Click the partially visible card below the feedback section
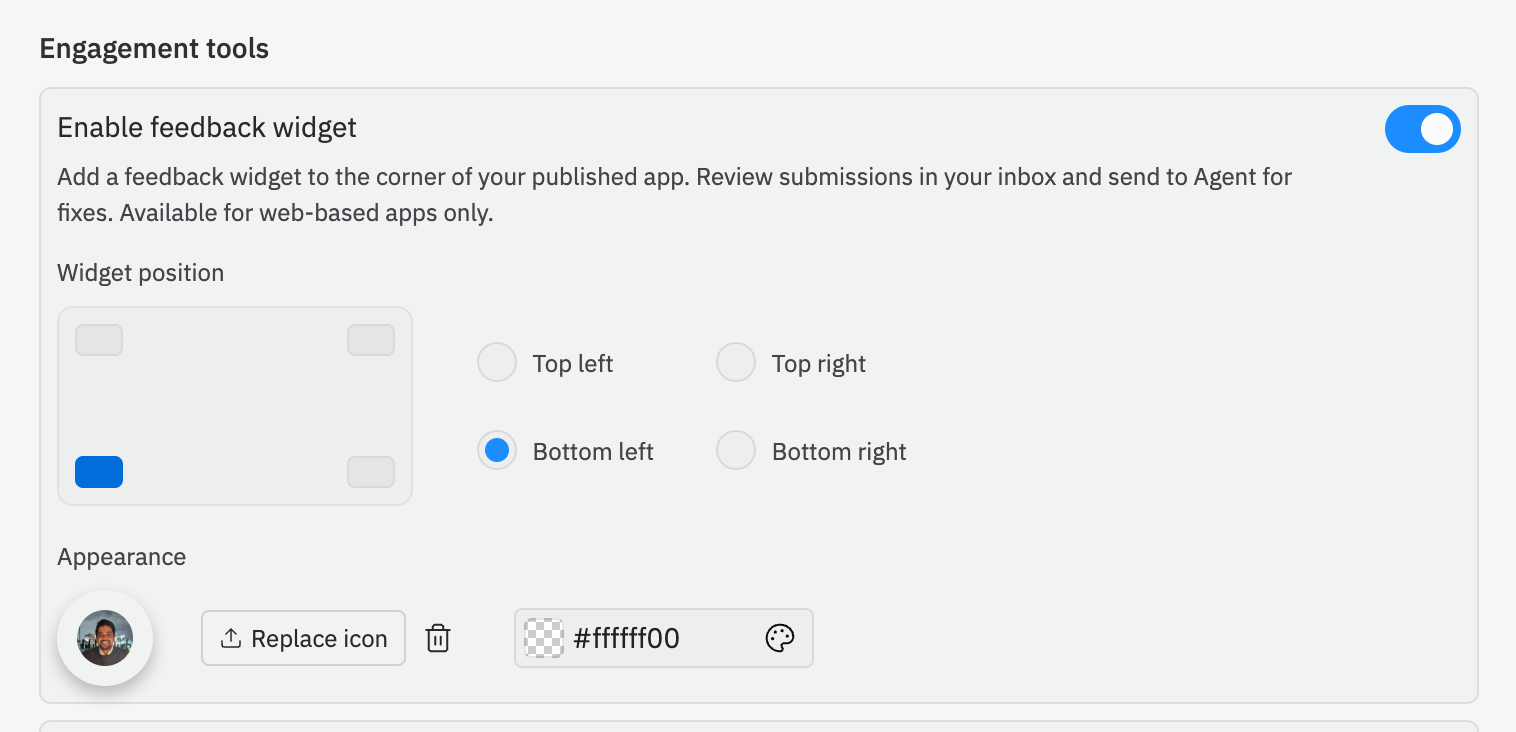Viewport: 1516px width, 732px height. (757, 725)
